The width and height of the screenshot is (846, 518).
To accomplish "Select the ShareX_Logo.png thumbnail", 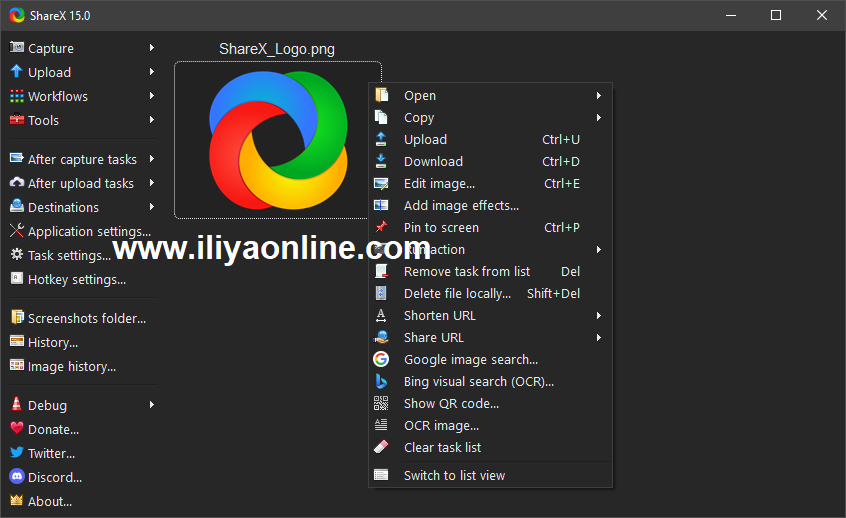I will click(x=277, y=139).
